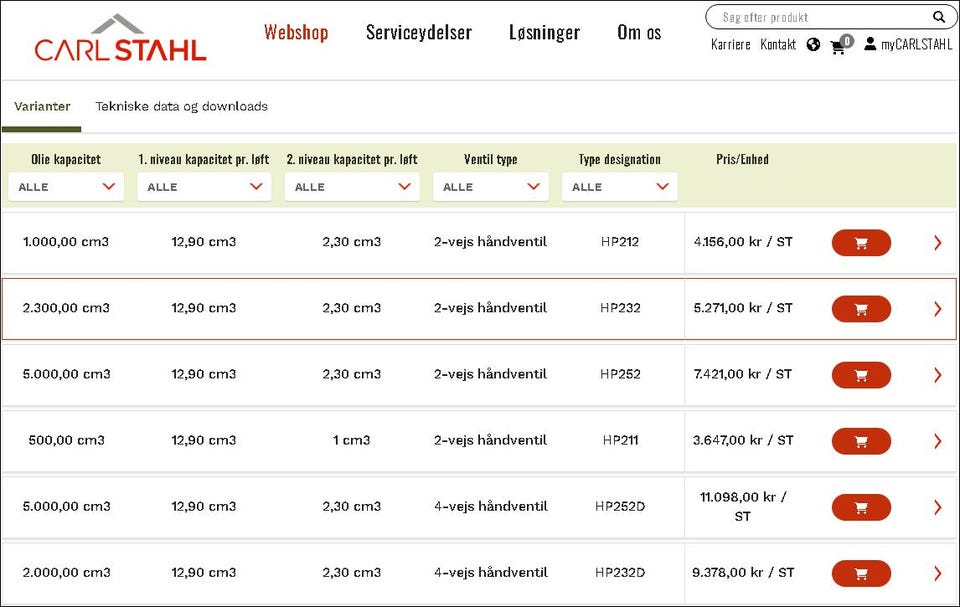Click the search magnifier icon
960x607 pixels.
click(x=939, y=17)
